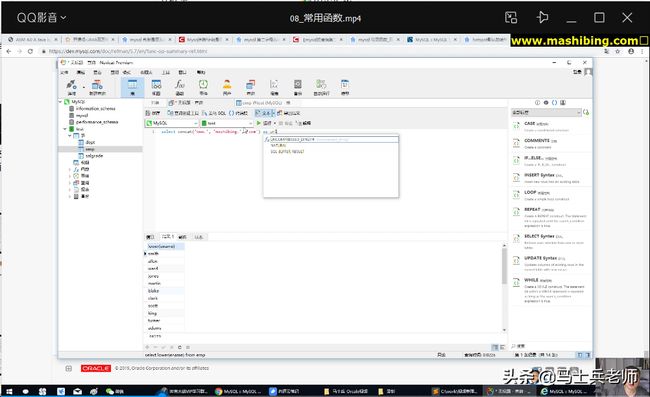Select NATURAL in autocomplete popup
This screenshot has height=397, width=650.
[278, 145]
